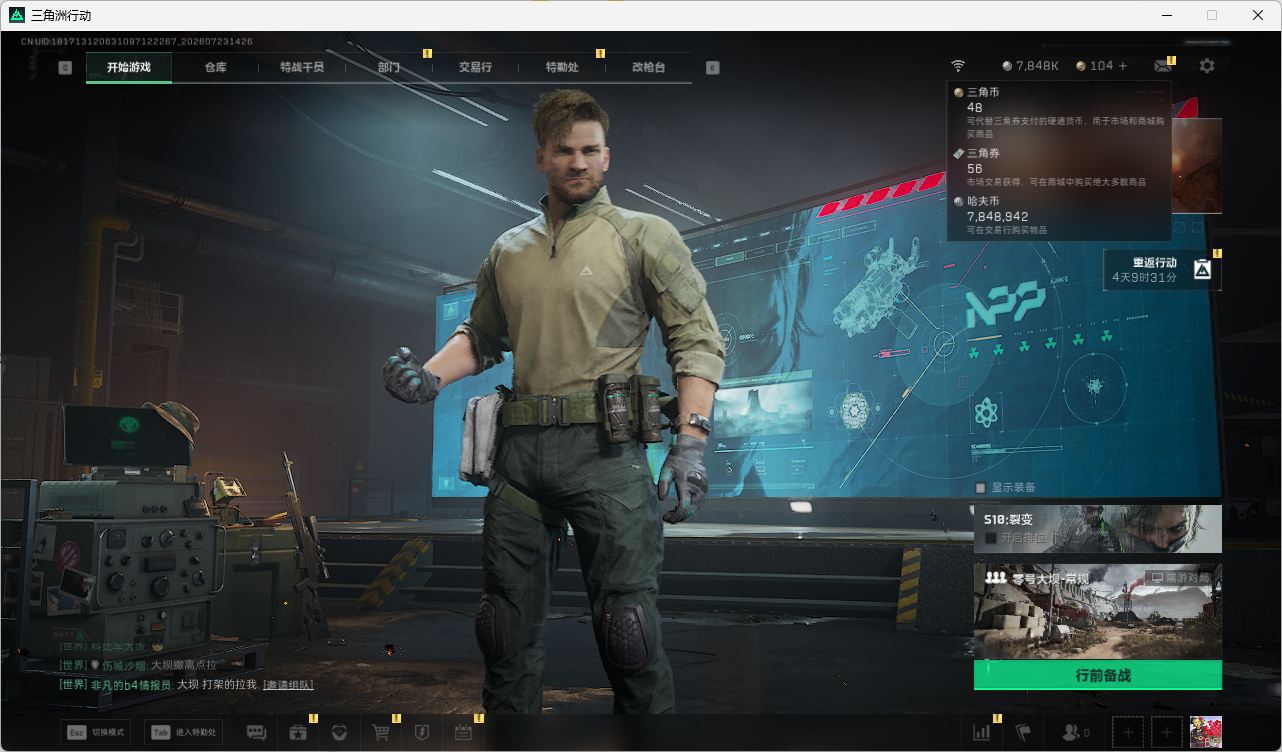Click the 7,848K 哈夫币 balance

1030,66
